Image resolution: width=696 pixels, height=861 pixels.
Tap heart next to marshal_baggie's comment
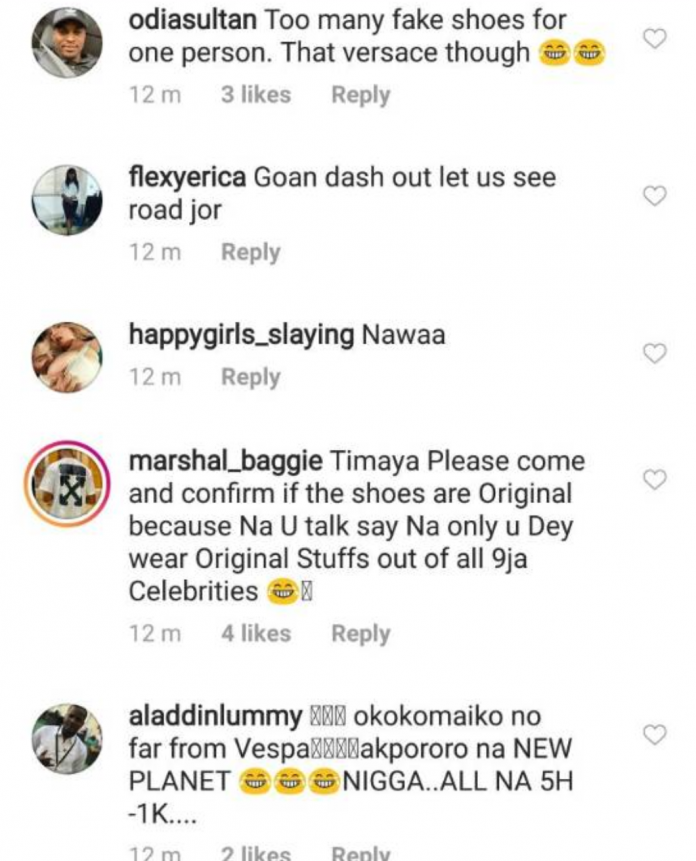[x=654, y=480]
